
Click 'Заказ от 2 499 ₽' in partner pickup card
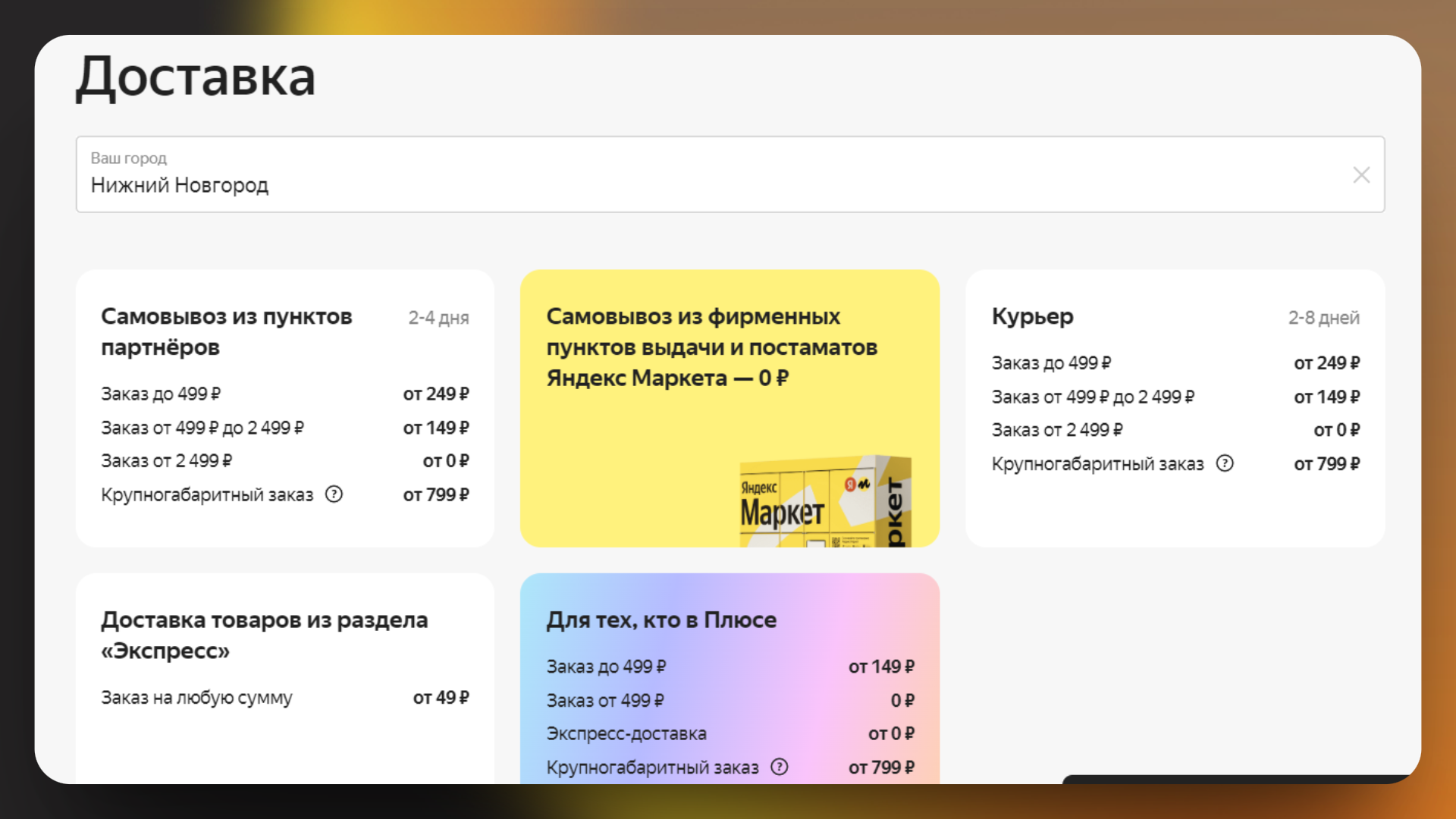tap(167, 460)
